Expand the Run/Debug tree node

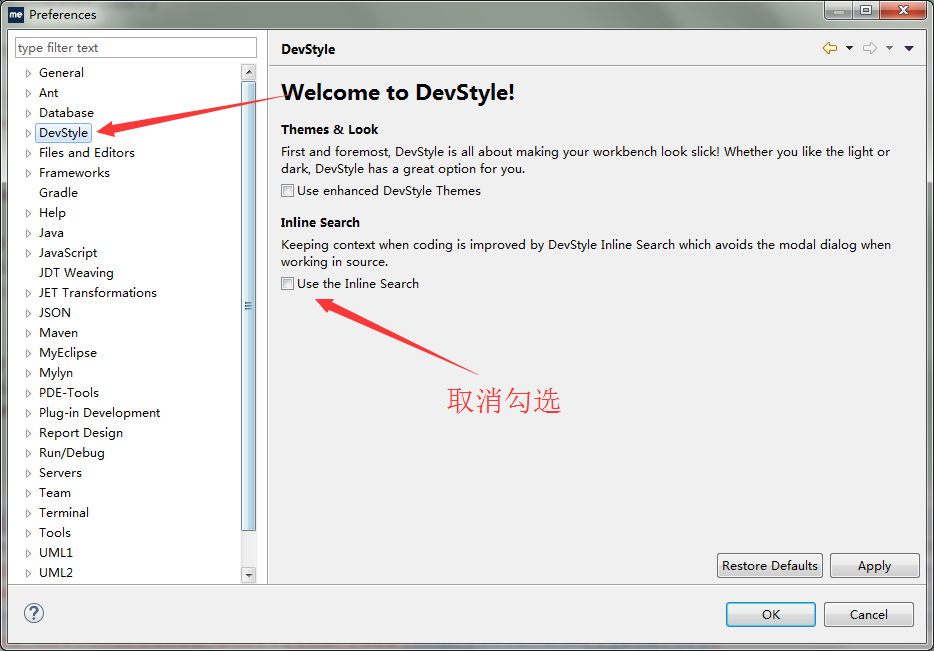tap(28, 453)
